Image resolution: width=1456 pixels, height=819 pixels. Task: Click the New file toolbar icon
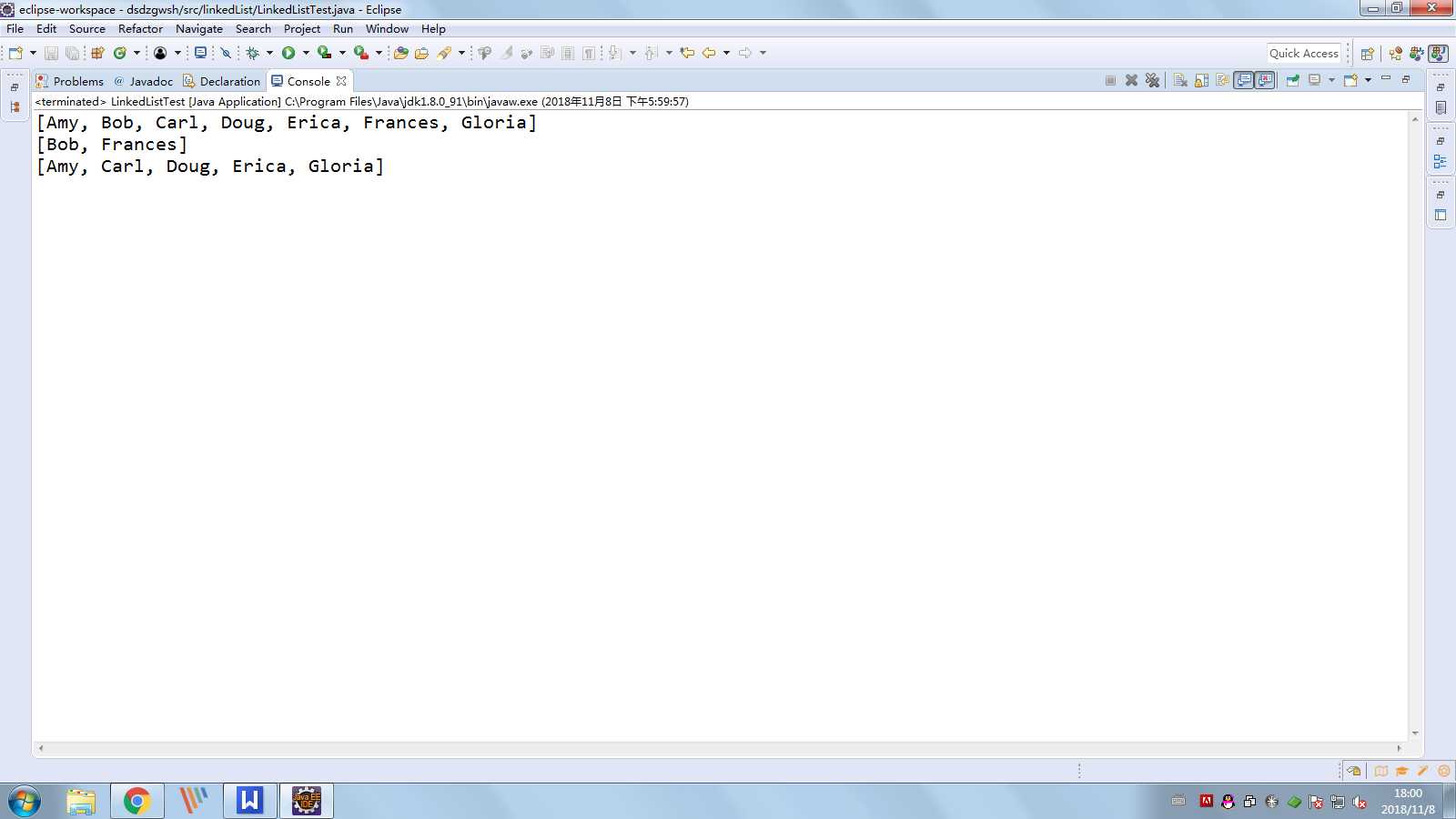click(x=15, y=53)
